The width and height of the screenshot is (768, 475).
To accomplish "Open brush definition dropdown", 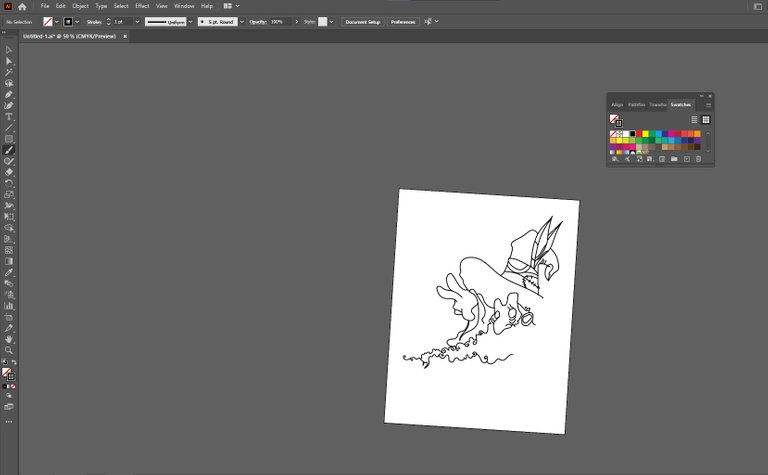I will (x=242, y=22).
